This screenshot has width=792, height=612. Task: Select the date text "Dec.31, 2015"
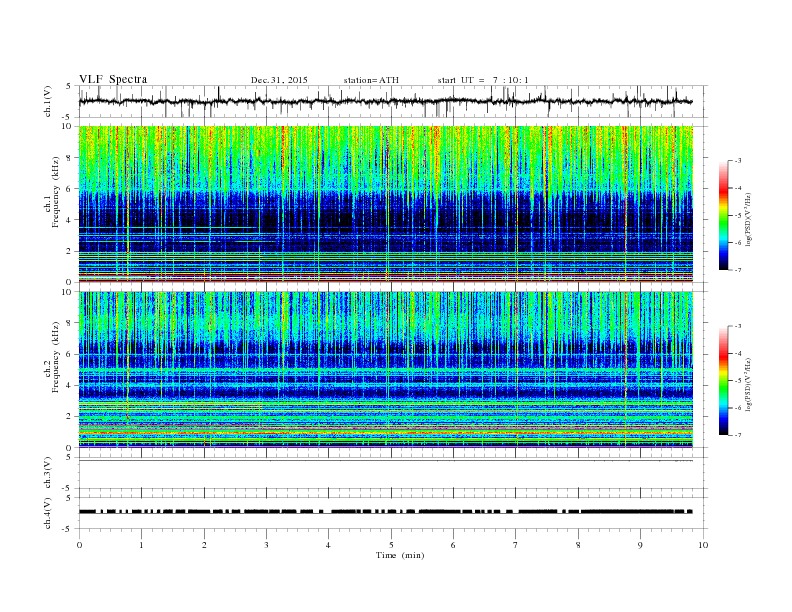[x=279, y=80]
